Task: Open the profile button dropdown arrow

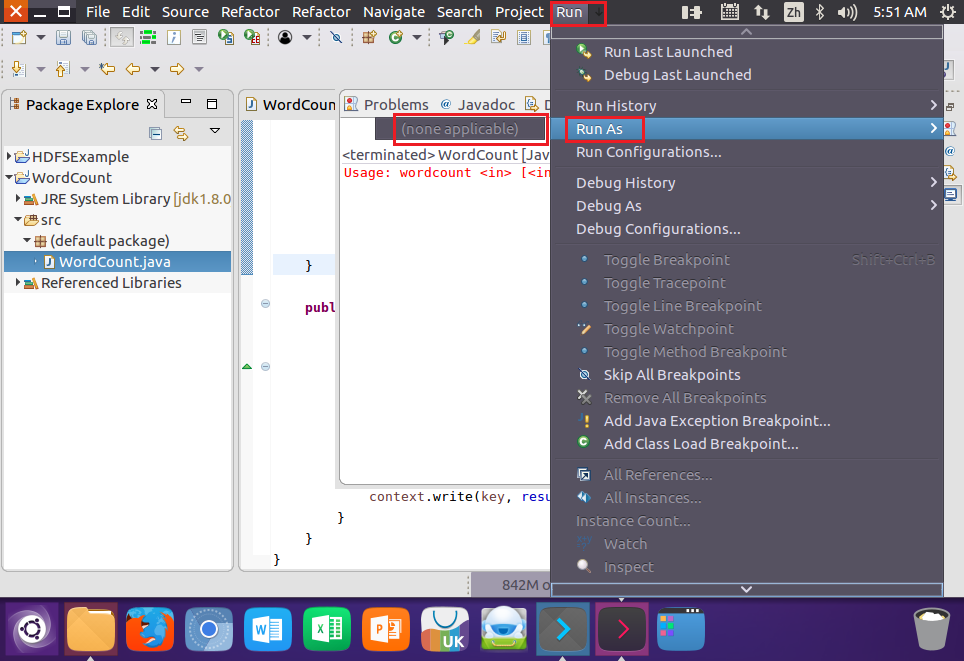Action: click(307, 38)
